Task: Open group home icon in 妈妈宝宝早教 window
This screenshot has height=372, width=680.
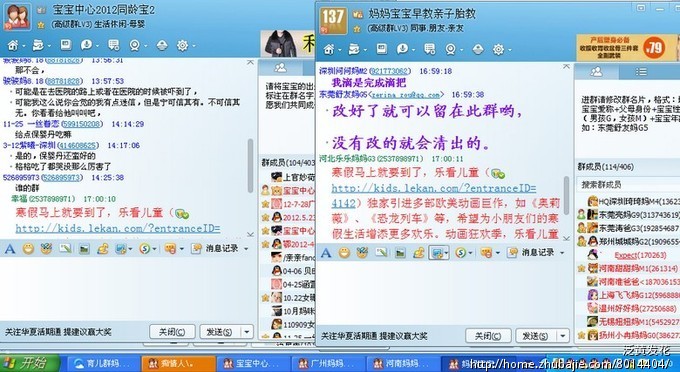Action: click(328, 49)
